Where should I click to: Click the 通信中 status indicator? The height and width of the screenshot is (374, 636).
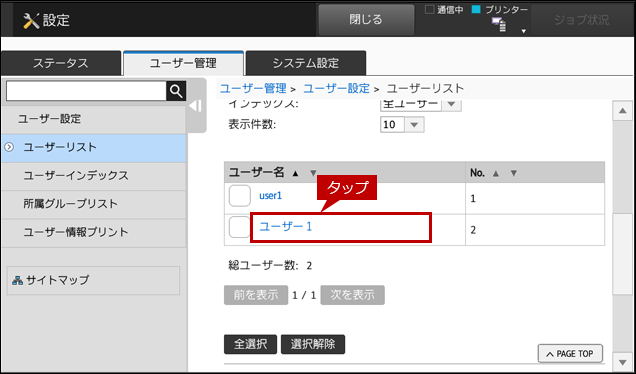pos(444,10)
